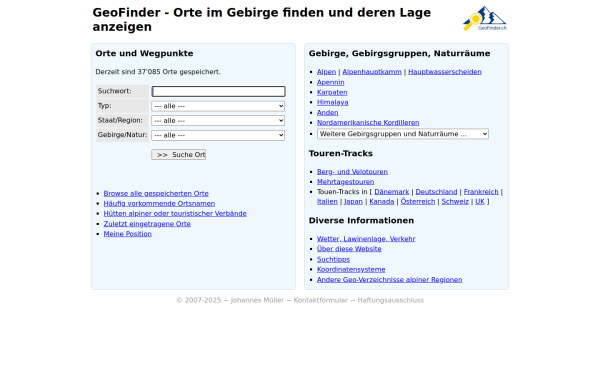Click Johannes Müller in the footer
The width and height of the screenshot is (600, 375).
coord(258,300)
